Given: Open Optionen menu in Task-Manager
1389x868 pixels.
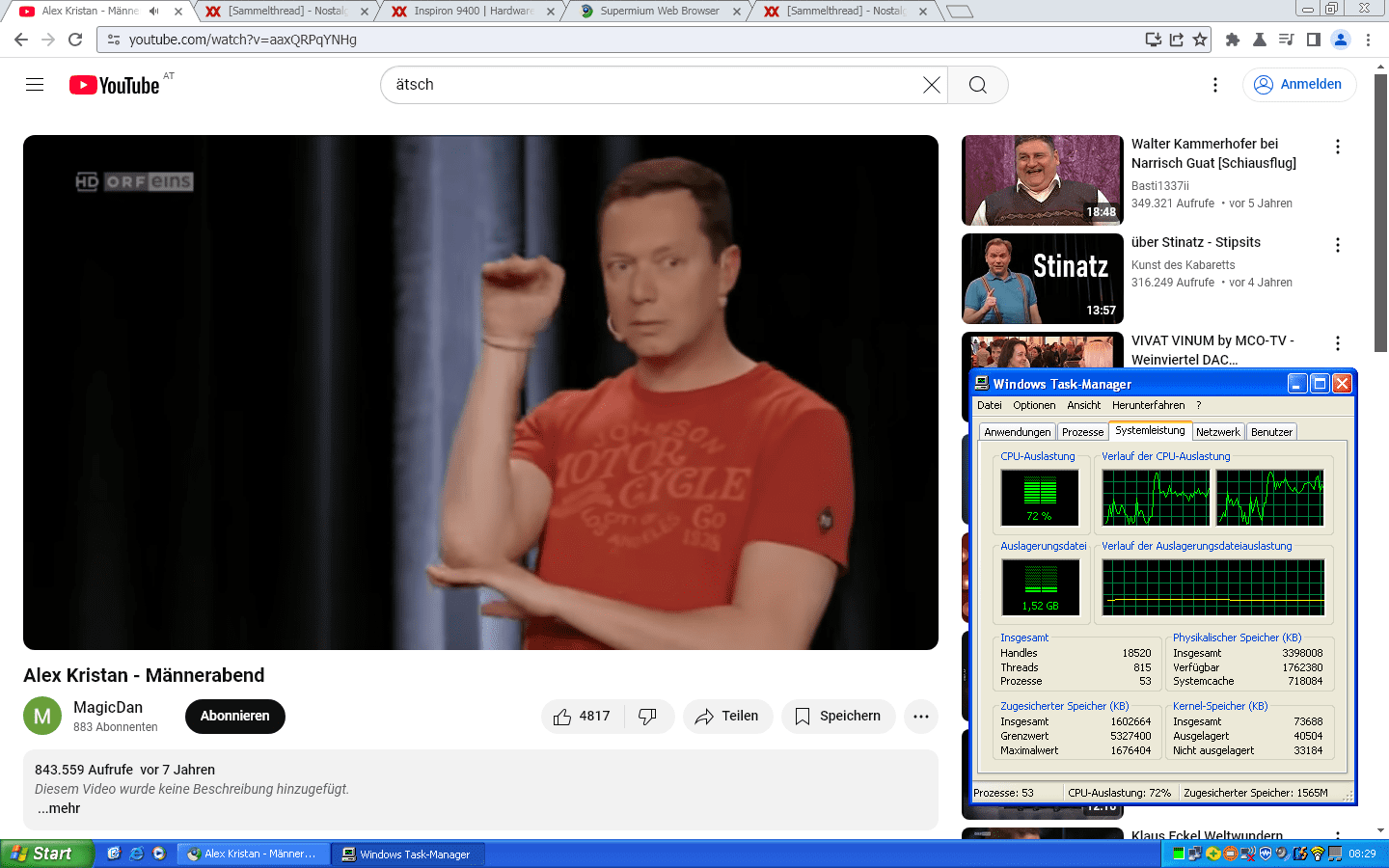Looking at the screenshot, I should [1034, 405].
